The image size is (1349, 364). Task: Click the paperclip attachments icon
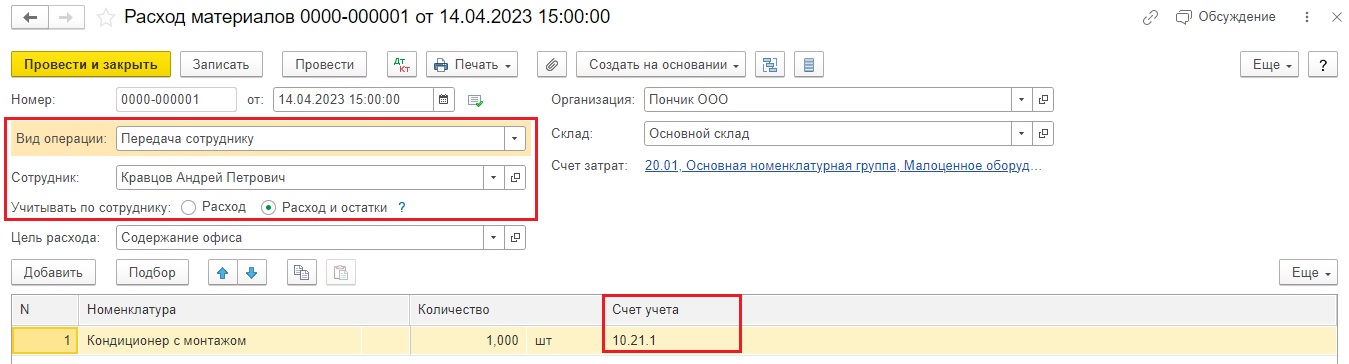click(551, 64)
